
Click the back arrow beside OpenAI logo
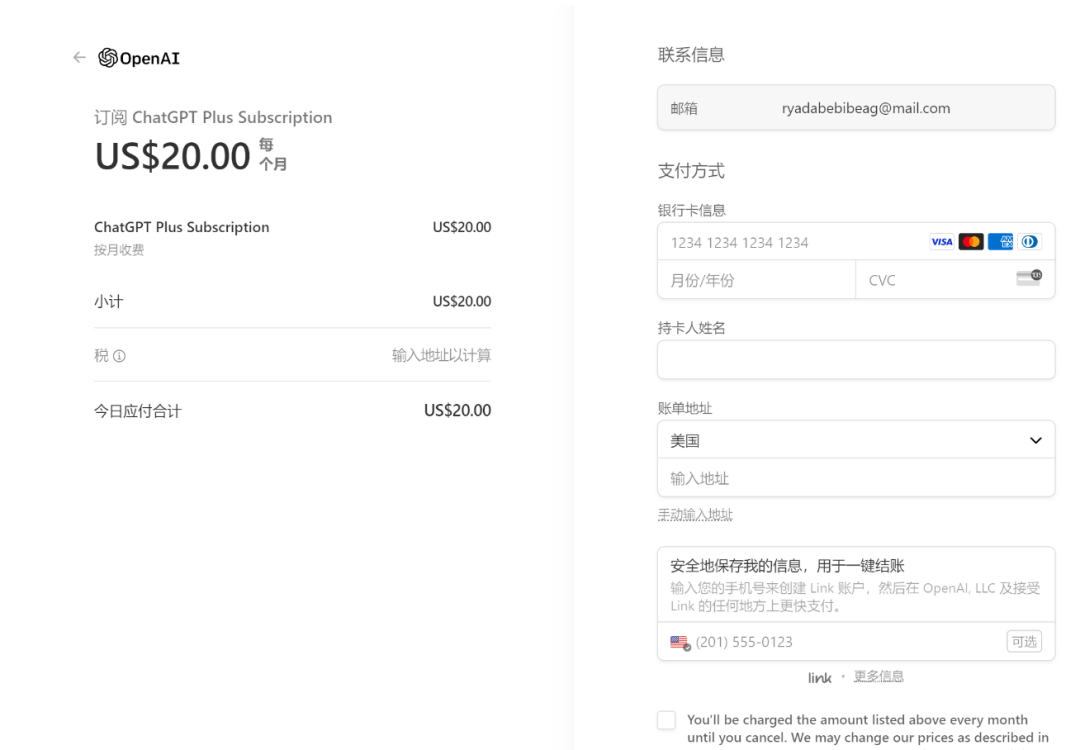click(79, 58)
